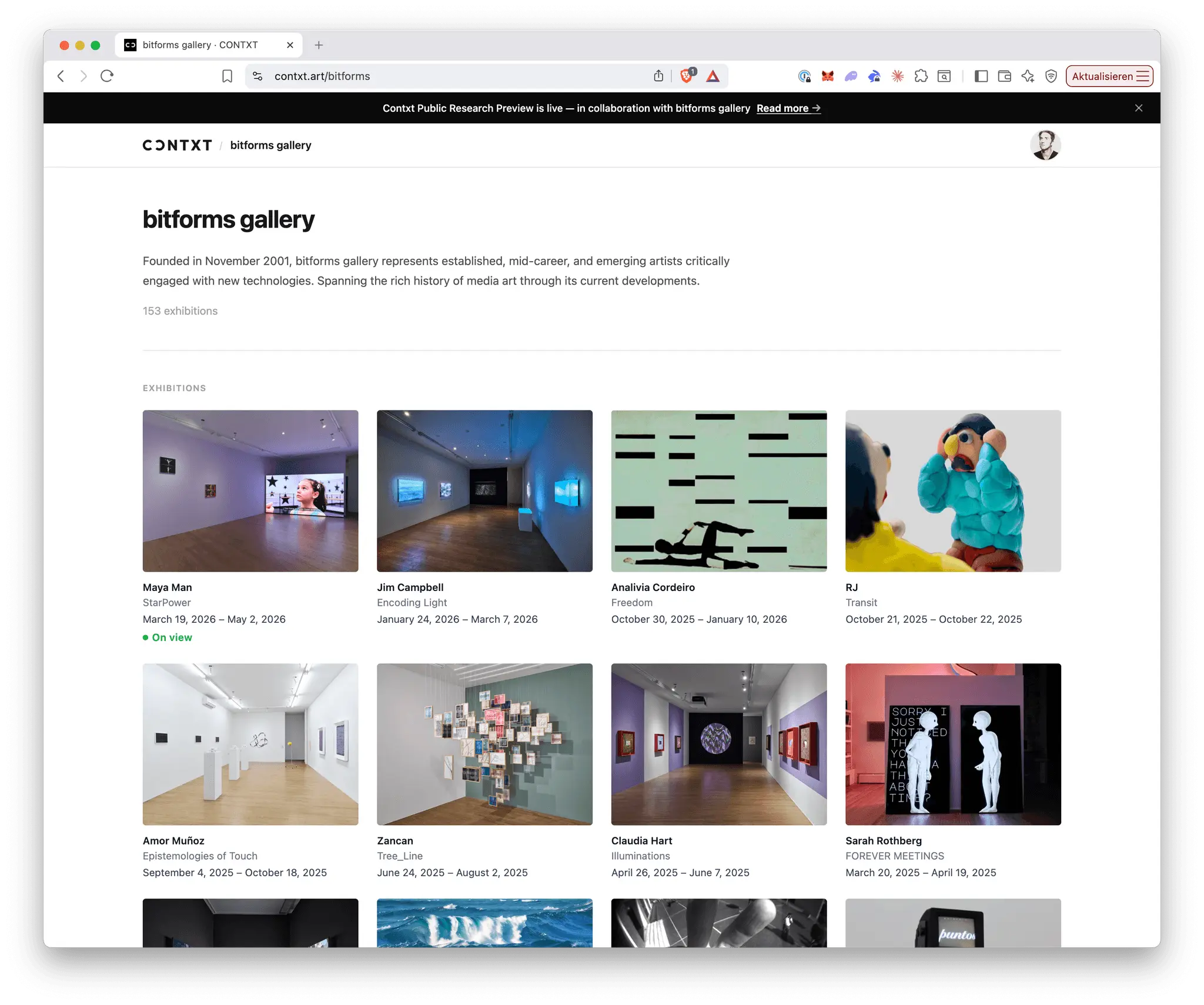Click the browser forward arrow
The width and height of the screenshot is (1204, 1005).
(83, 76)
